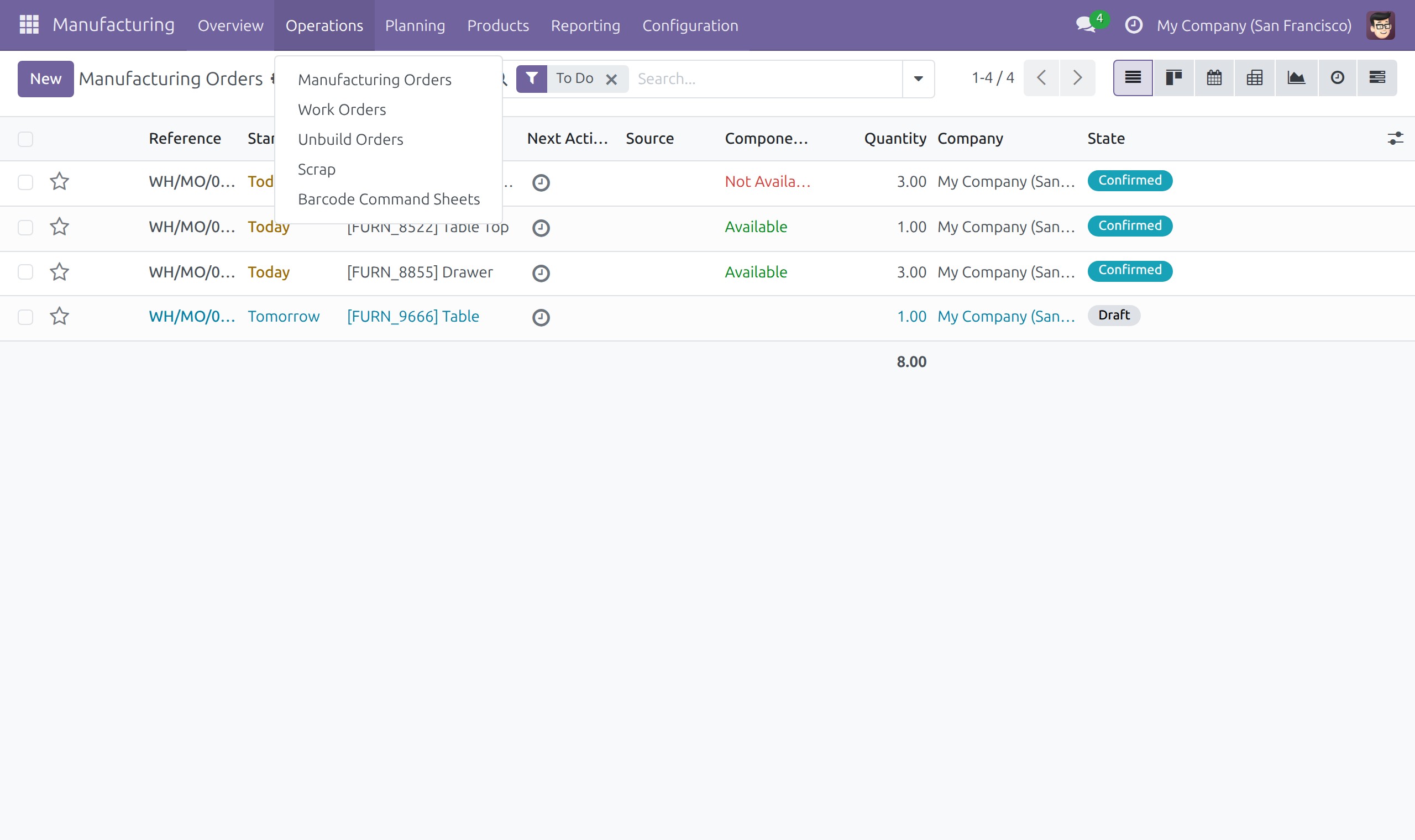Open the user avatar menu
Screen dimensions: 1415x840
pyautogui.click(x=1381, y=25)
